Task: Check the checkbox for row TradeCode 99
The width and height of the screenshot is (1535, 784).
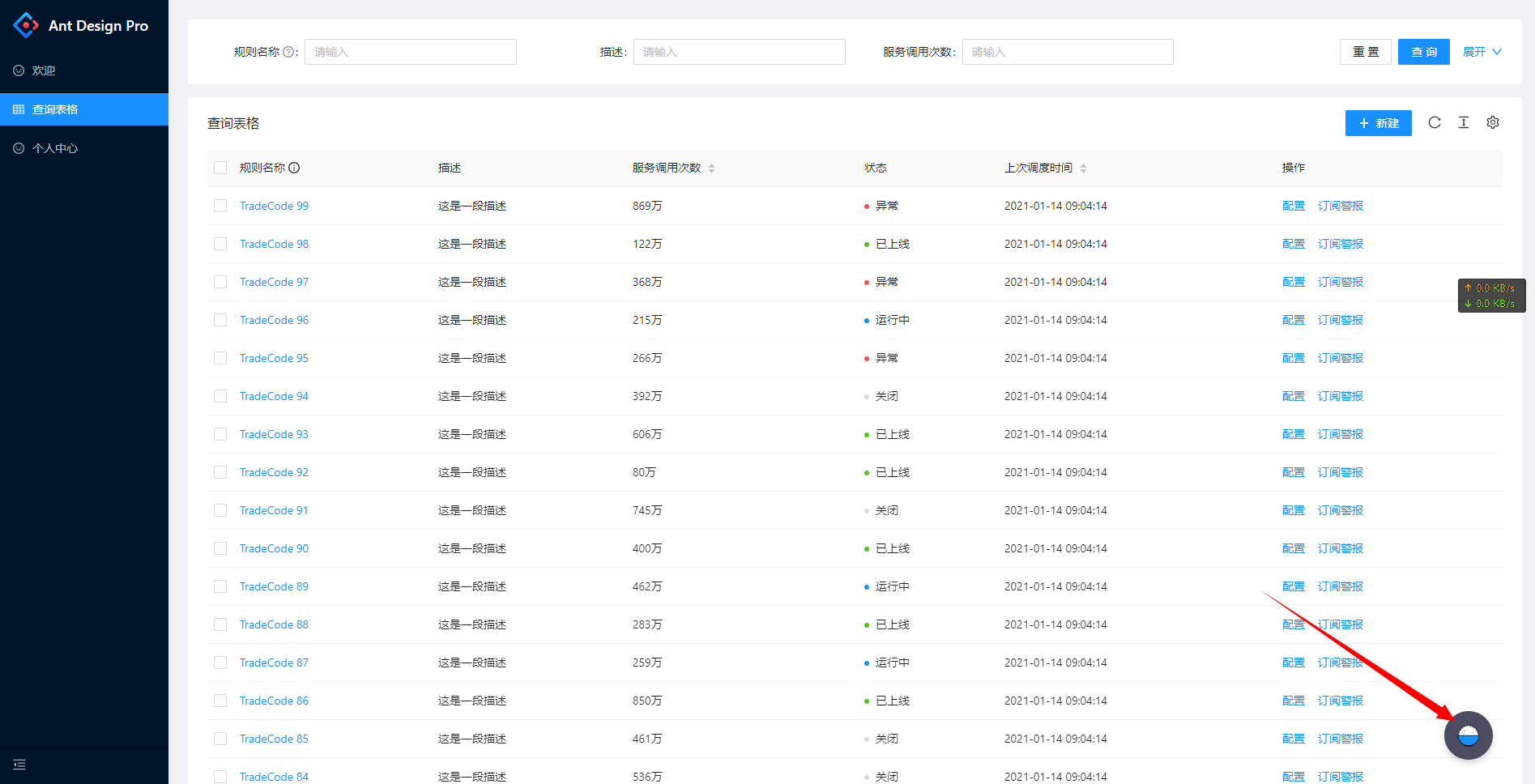Action: (220, 206)
